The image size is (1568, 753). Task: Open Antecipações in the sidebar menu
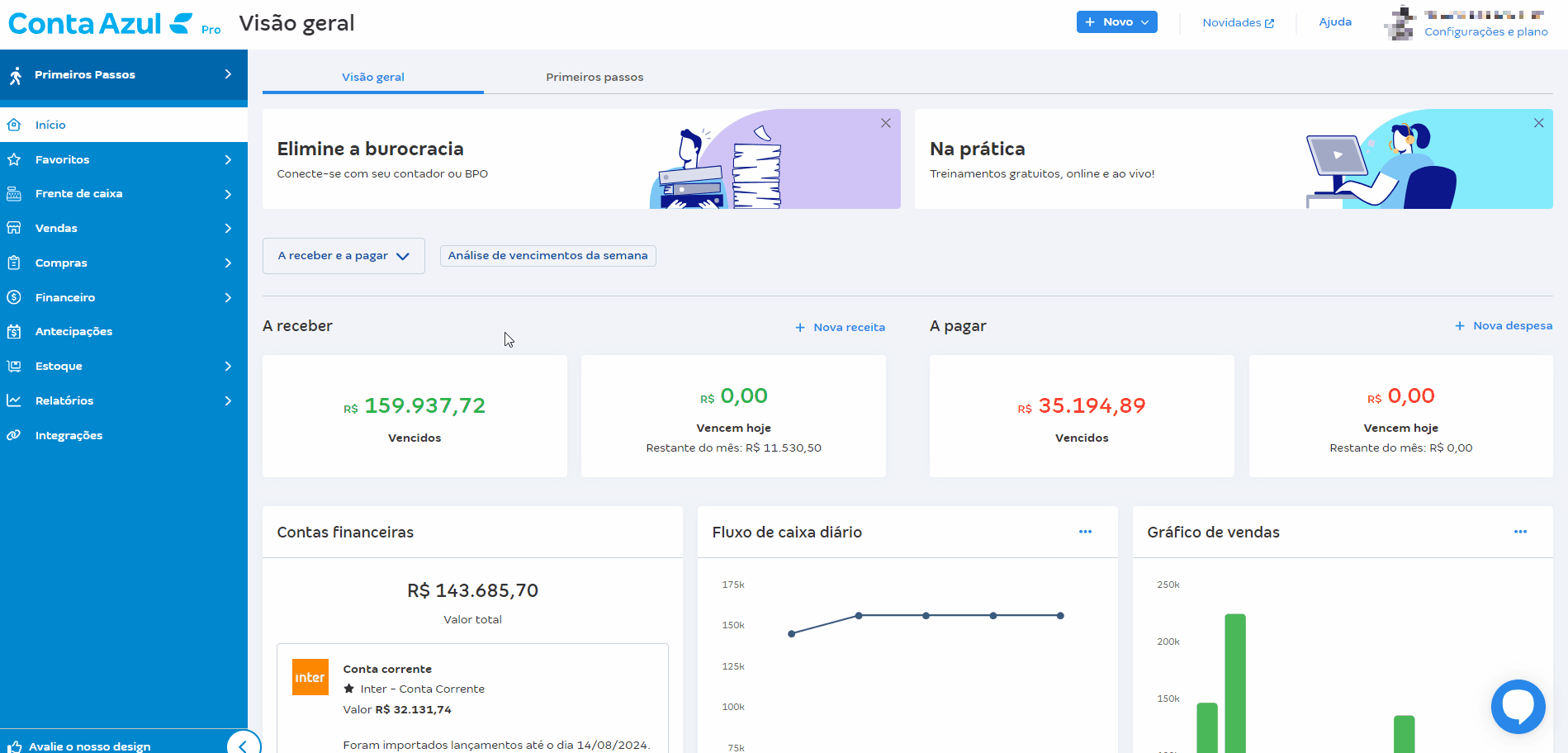(x=124, y=332)
